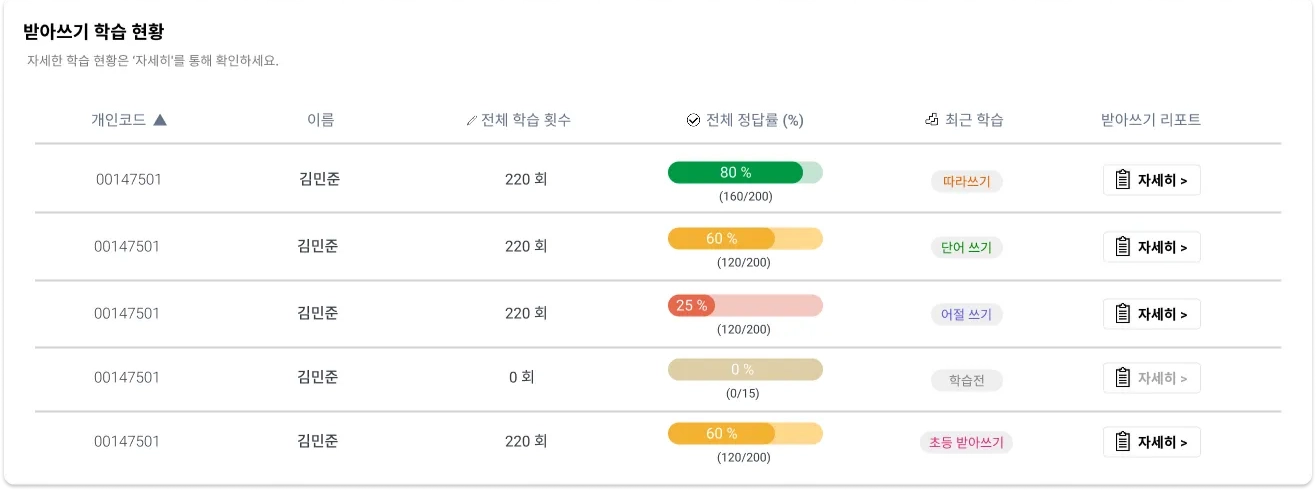This screenshot has height=490, width=1316.
Task: Click the green 80 % accuracy bar
Action: coord(745,172)
